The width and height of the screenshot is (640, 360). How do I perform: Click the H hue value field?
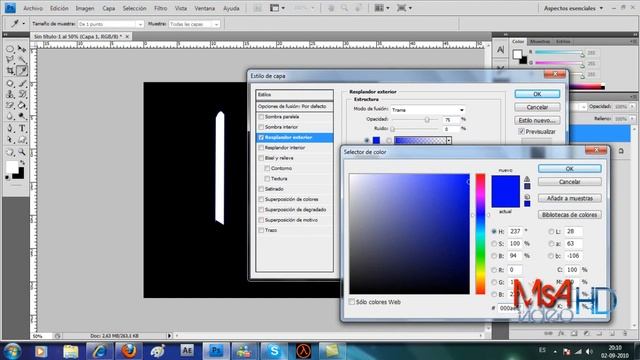tap(516, 231)
